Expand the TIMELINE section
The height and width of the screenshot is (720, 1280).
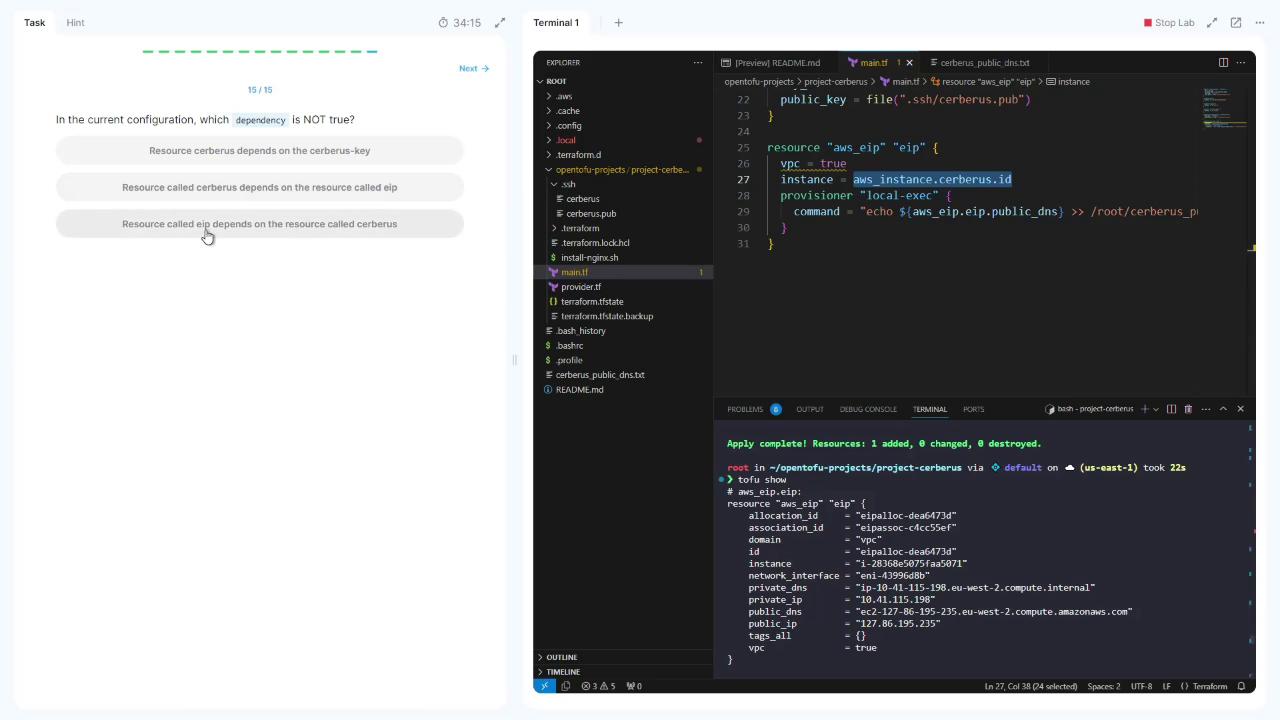[563, 672]
